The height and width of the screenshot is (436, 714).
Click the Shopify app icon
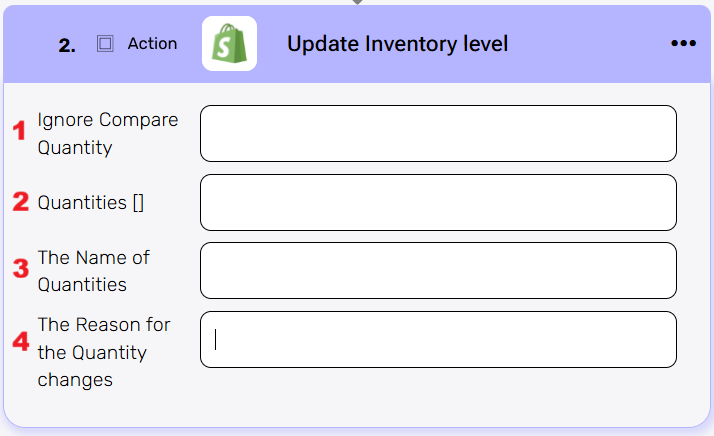[x=229, y=44]
